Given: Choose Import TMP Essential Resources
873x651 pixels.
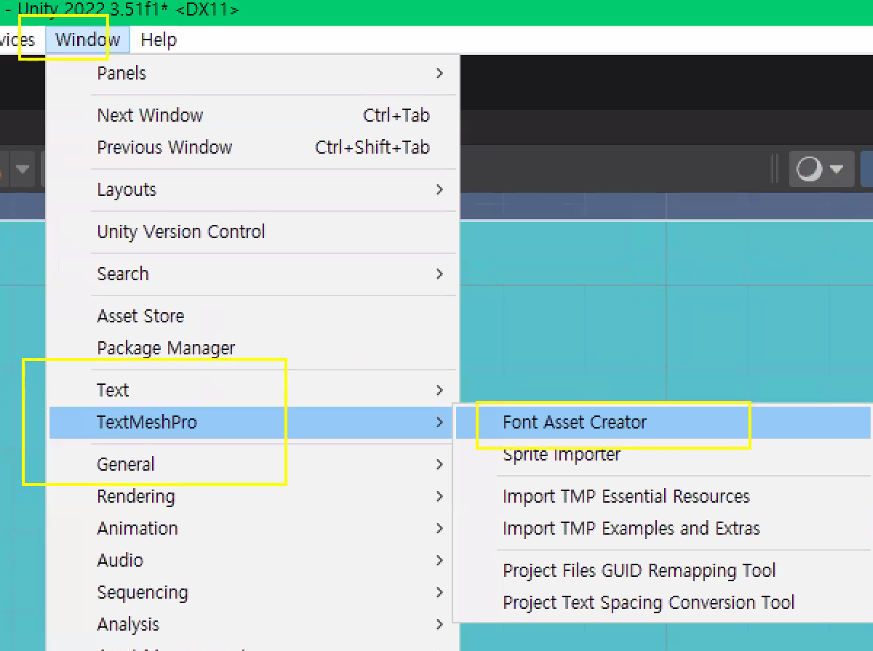Looking at the screenshot, I should pyautogui.click(x=663, y=496).
